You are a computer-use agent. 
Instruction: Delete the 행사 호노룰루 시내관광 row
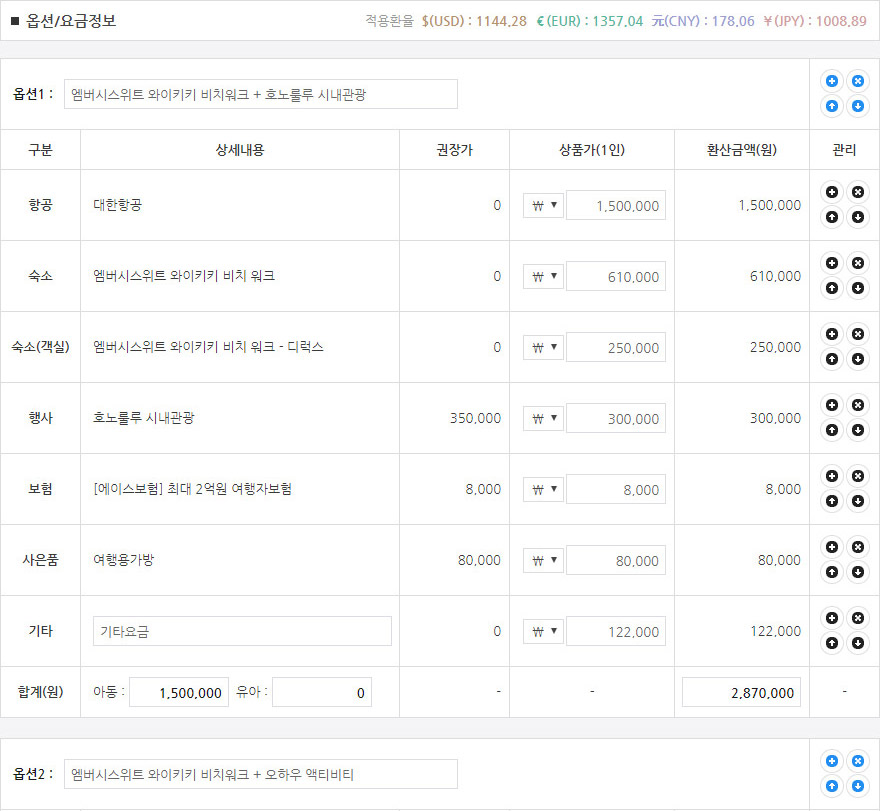[858, 405]
